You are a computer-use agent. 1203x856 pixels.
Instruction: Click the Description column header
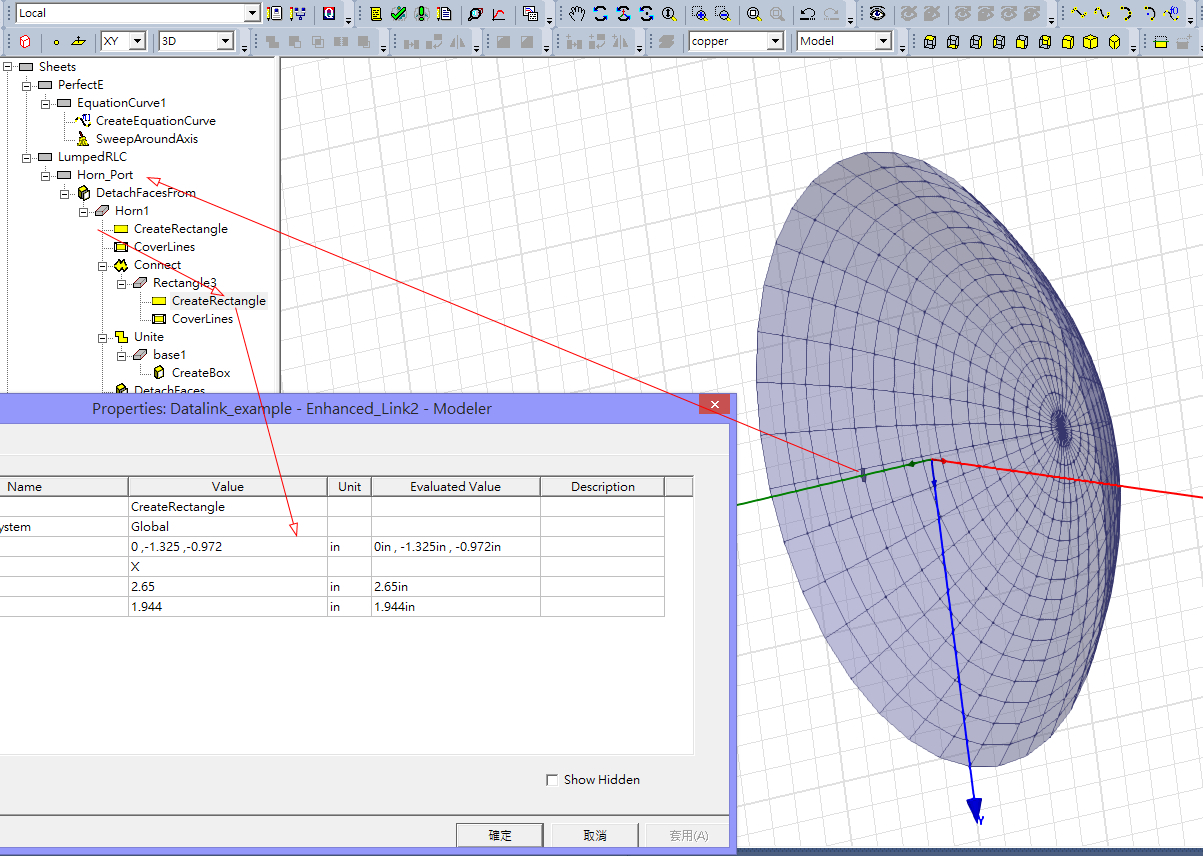point(603,487)
